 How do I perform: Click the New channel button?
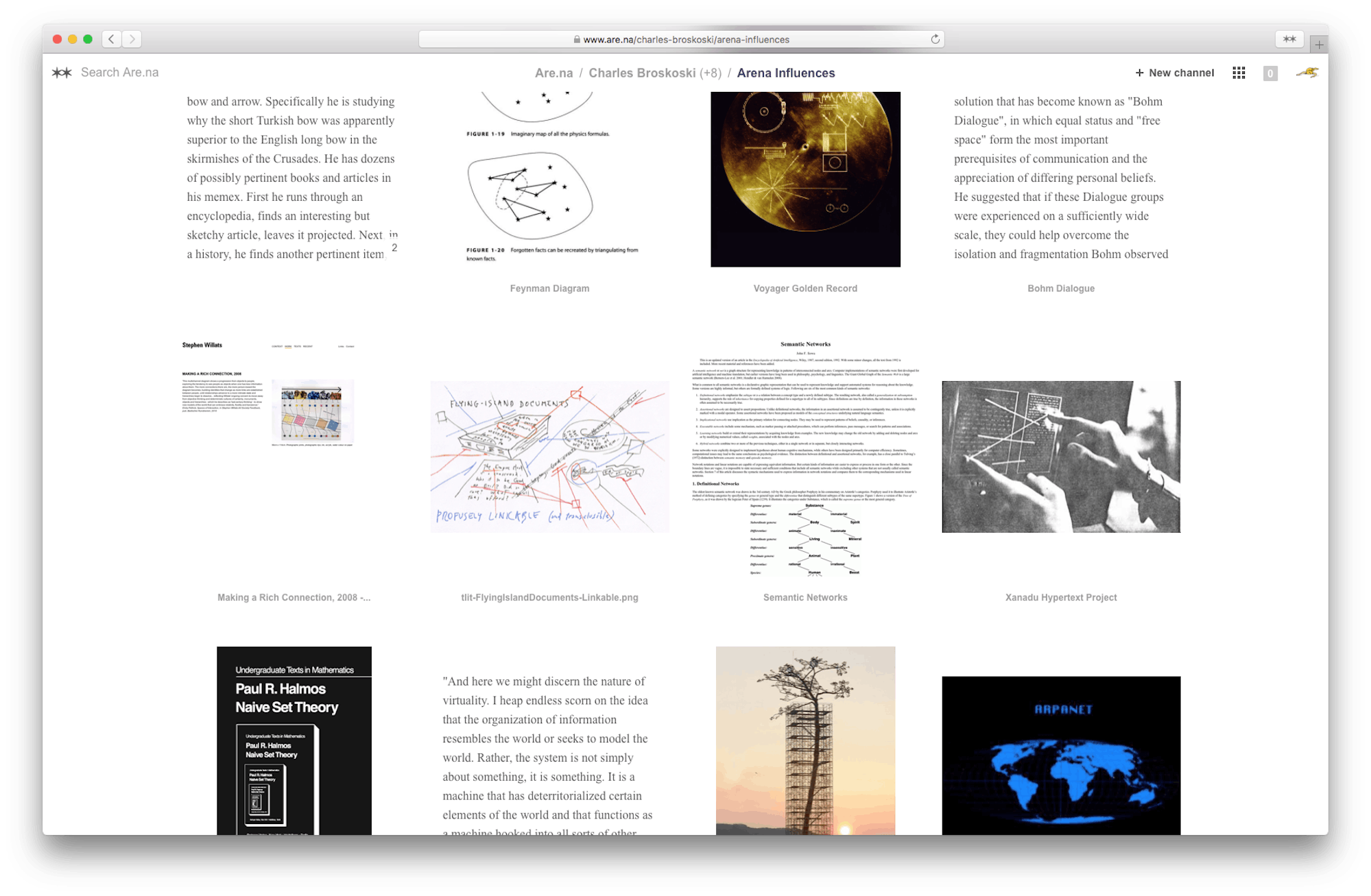point(1174,73)
